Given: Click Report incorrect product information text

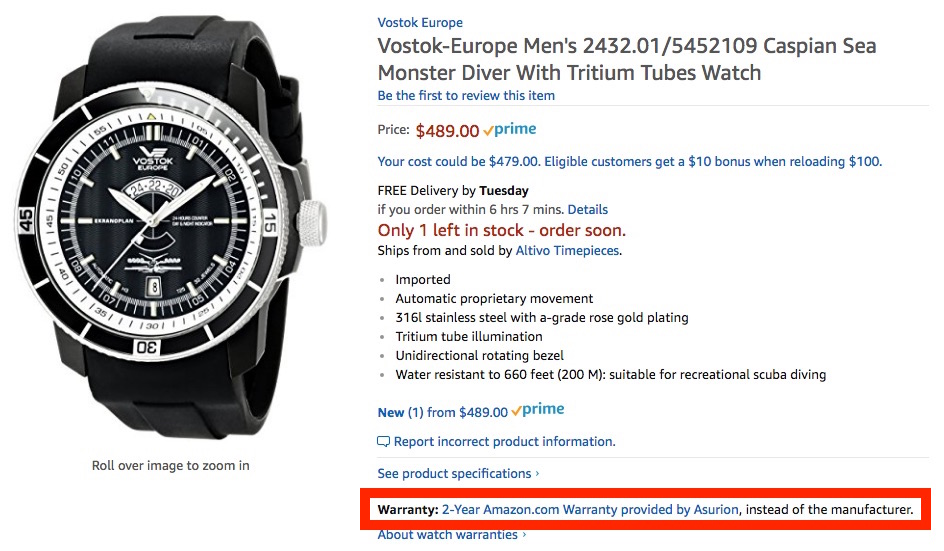Looking at the screenshot, I should (x=504, y=442).
